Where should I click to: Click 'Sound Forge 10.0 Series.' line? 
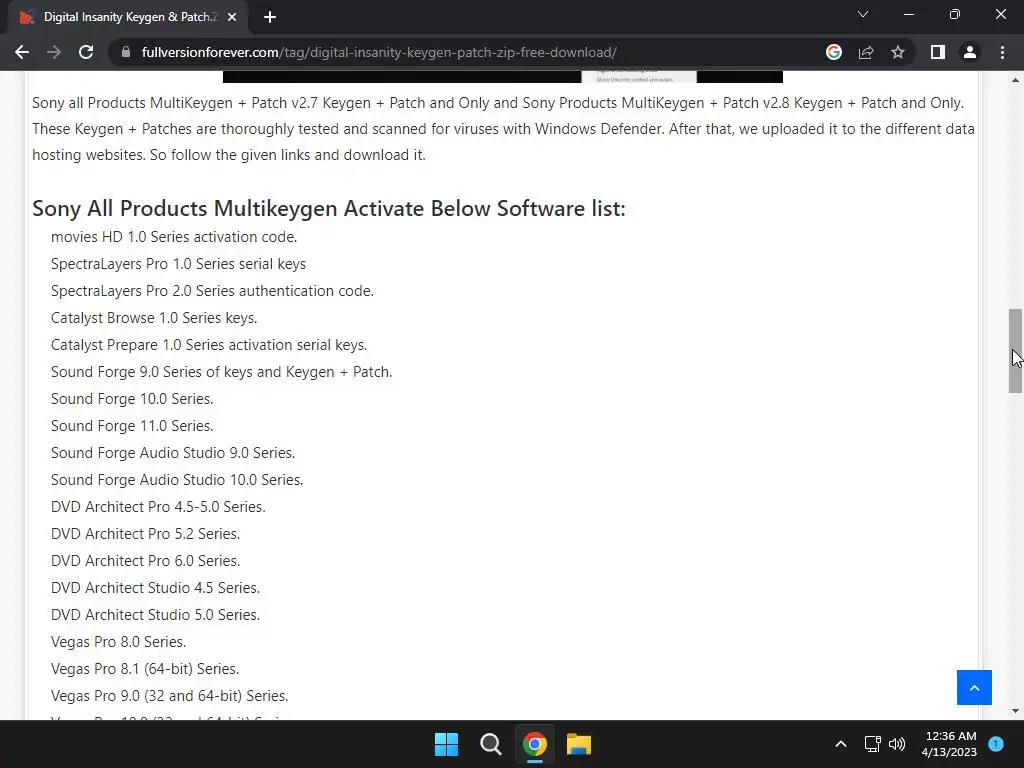pyautogui.click(x=132, y=399)
